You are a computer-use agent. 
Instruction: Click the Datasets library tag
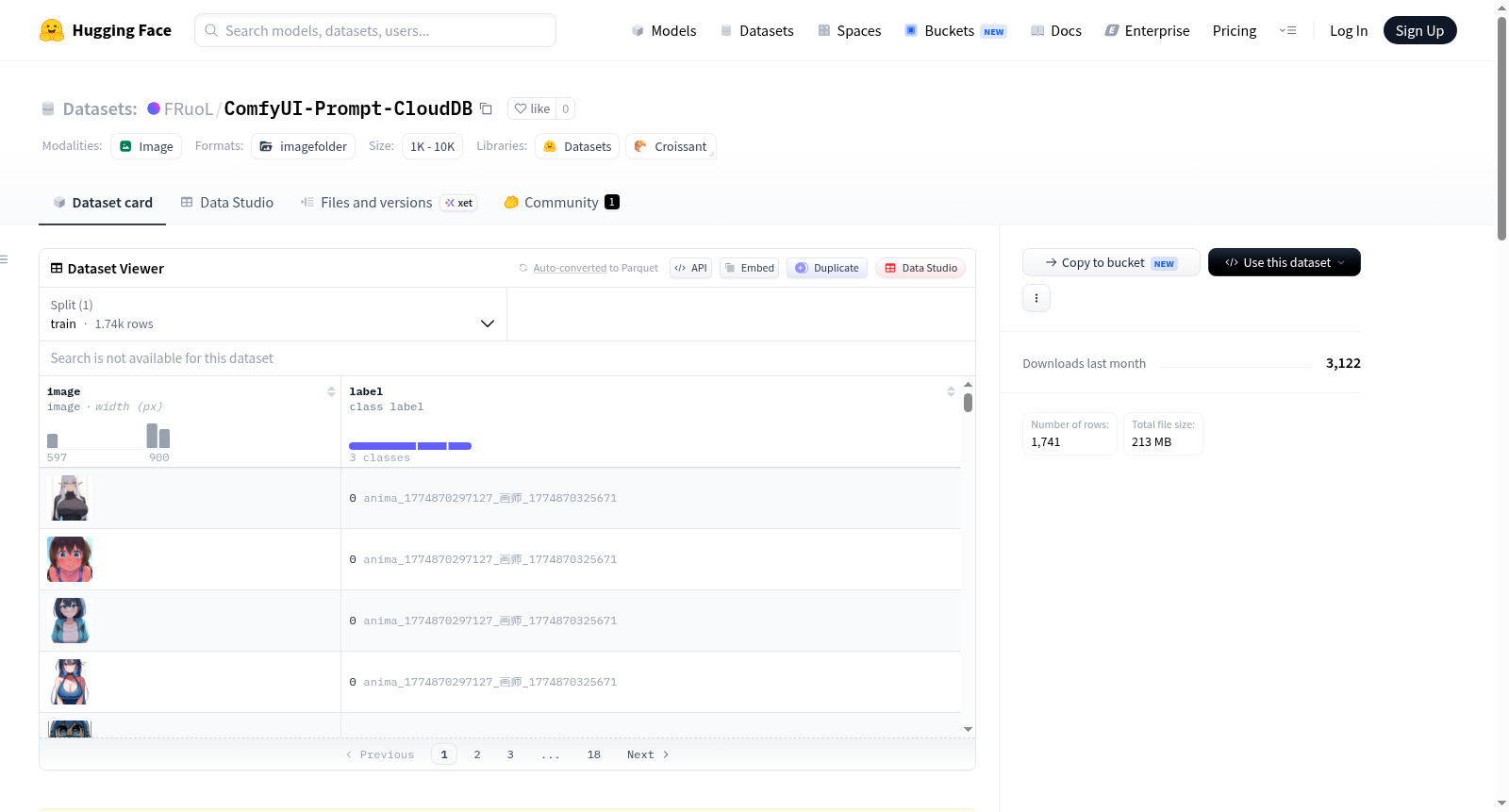(x=577, y=146)
